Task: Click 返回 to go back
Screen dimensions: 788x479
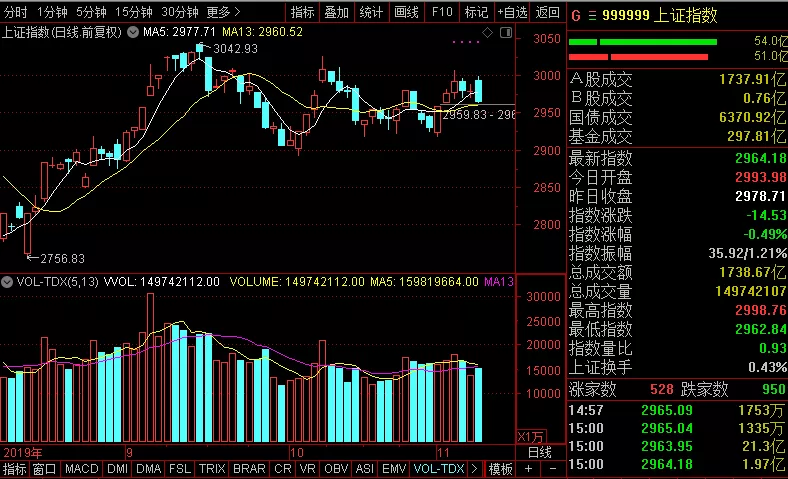Action: pos(547,12)
